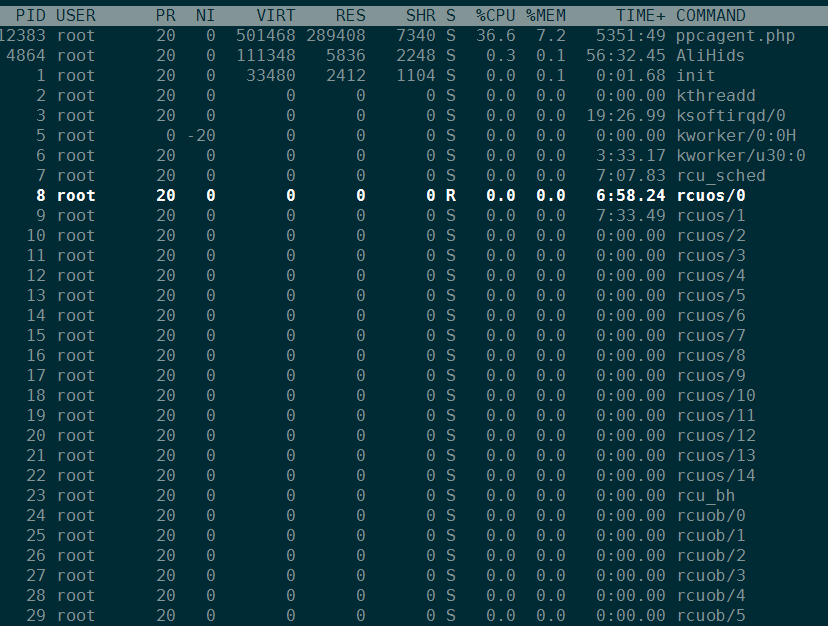
Task: Click the rcuos/11 command name
Action: click(x=716, y=416)
